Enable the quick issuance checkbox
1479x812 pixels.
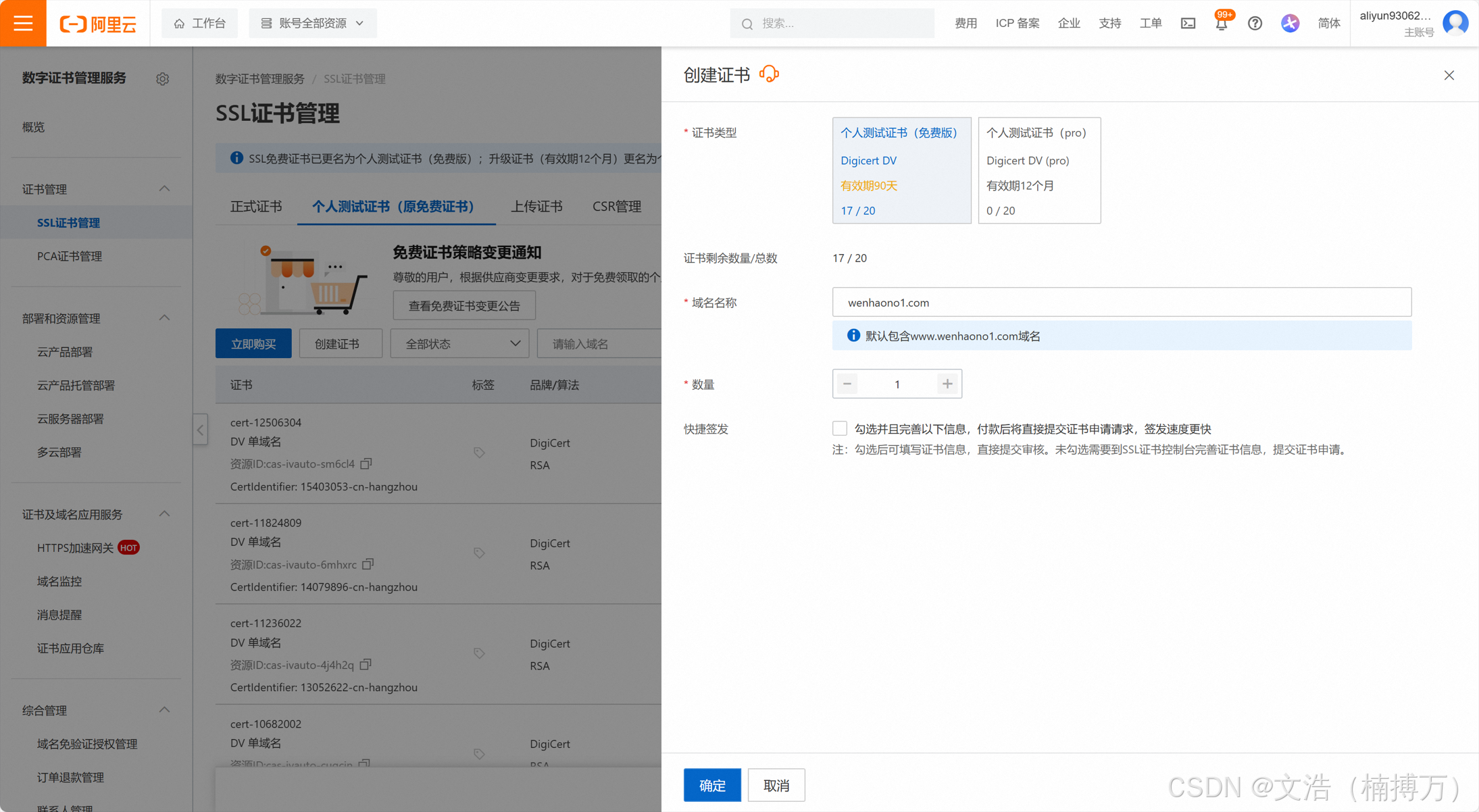(x=840, y=428)
